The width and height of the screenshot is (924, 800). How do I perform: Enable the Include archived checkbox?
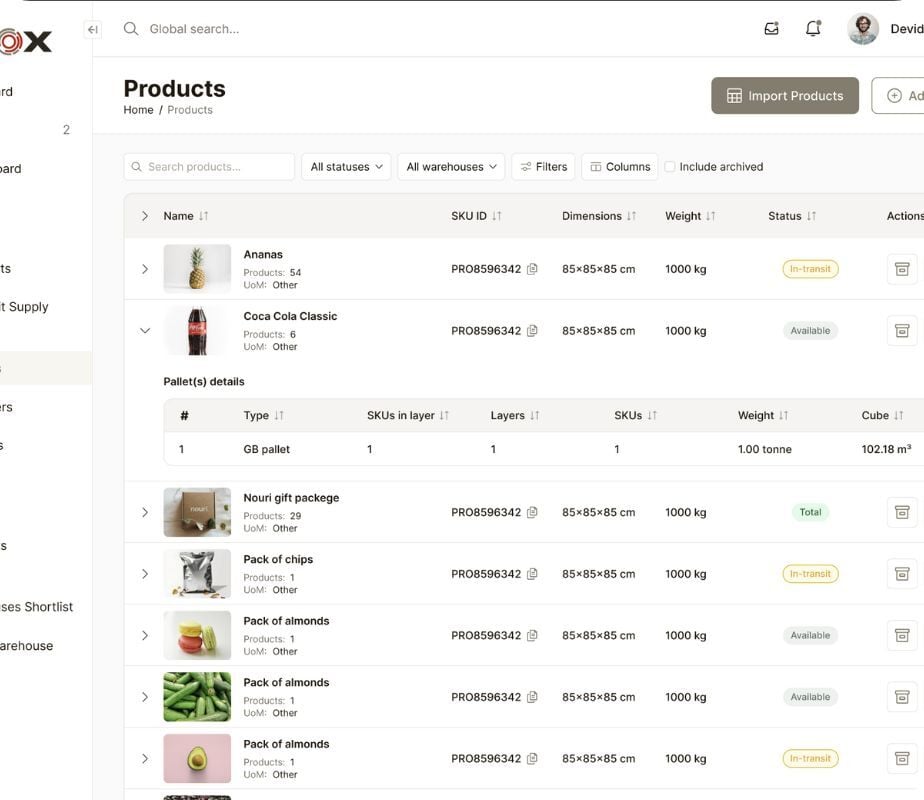tap(670, 167)
